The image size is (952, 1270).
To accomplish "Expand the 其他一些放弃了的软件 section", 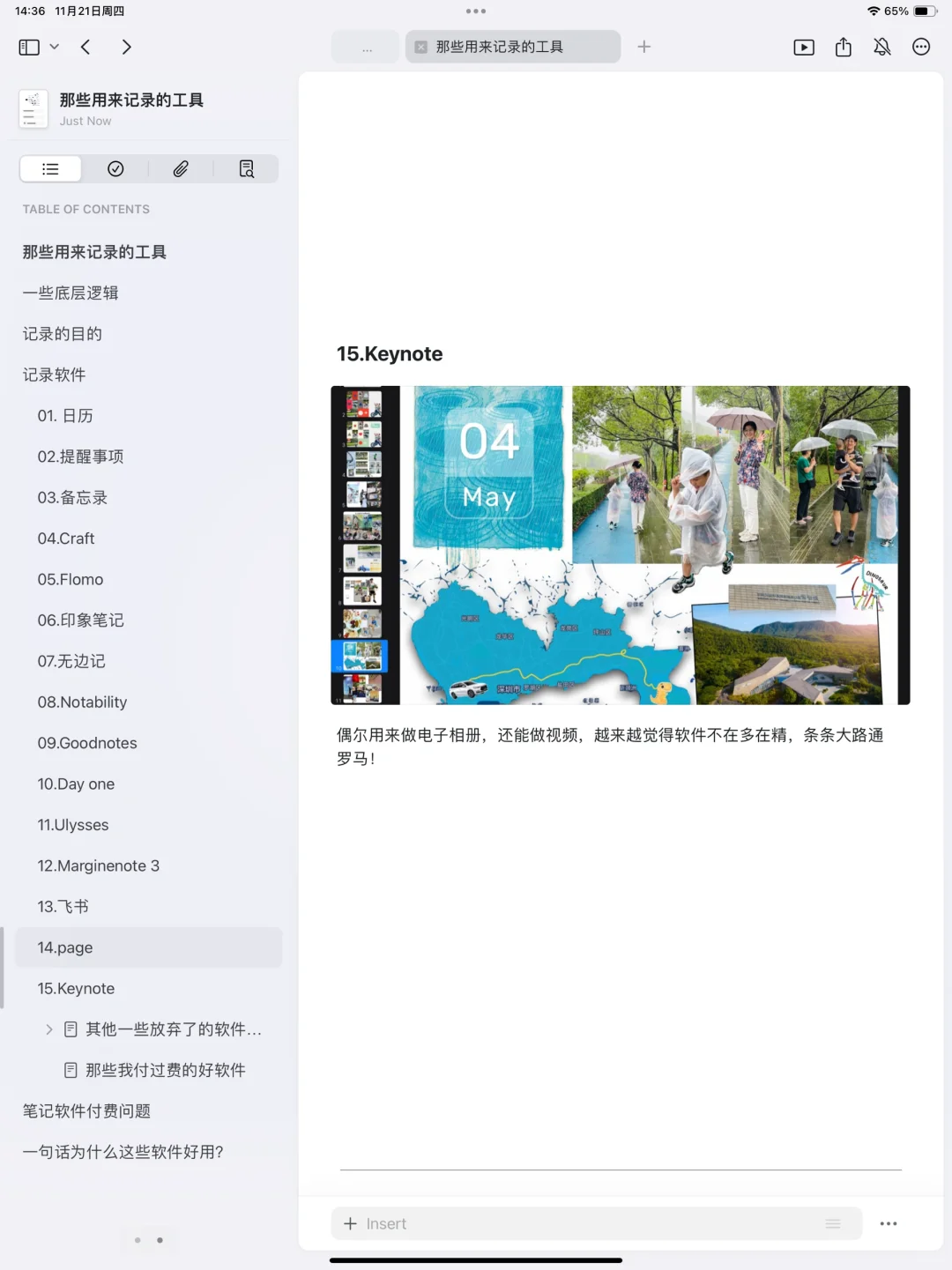I will click(48, 1029).
